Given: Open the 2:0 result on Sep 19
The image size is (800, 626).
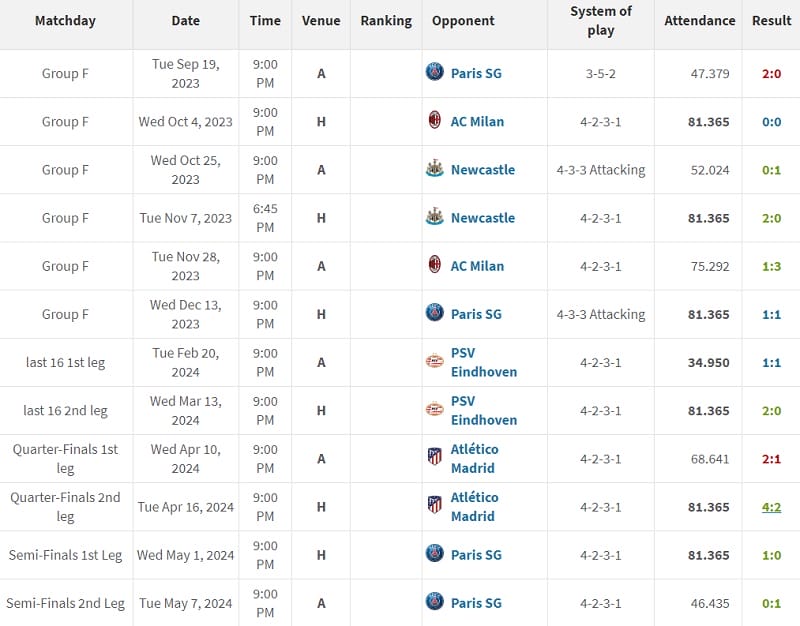Looking at the screenshot, I should 771,73.
